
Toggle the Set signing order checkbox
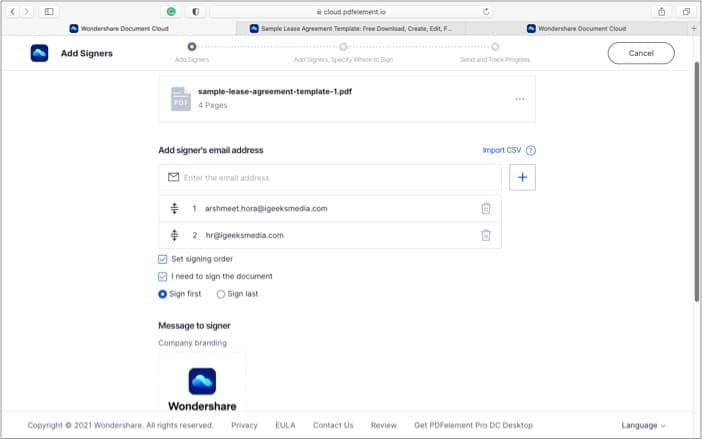pyautogui.click(x=163, y=259)
